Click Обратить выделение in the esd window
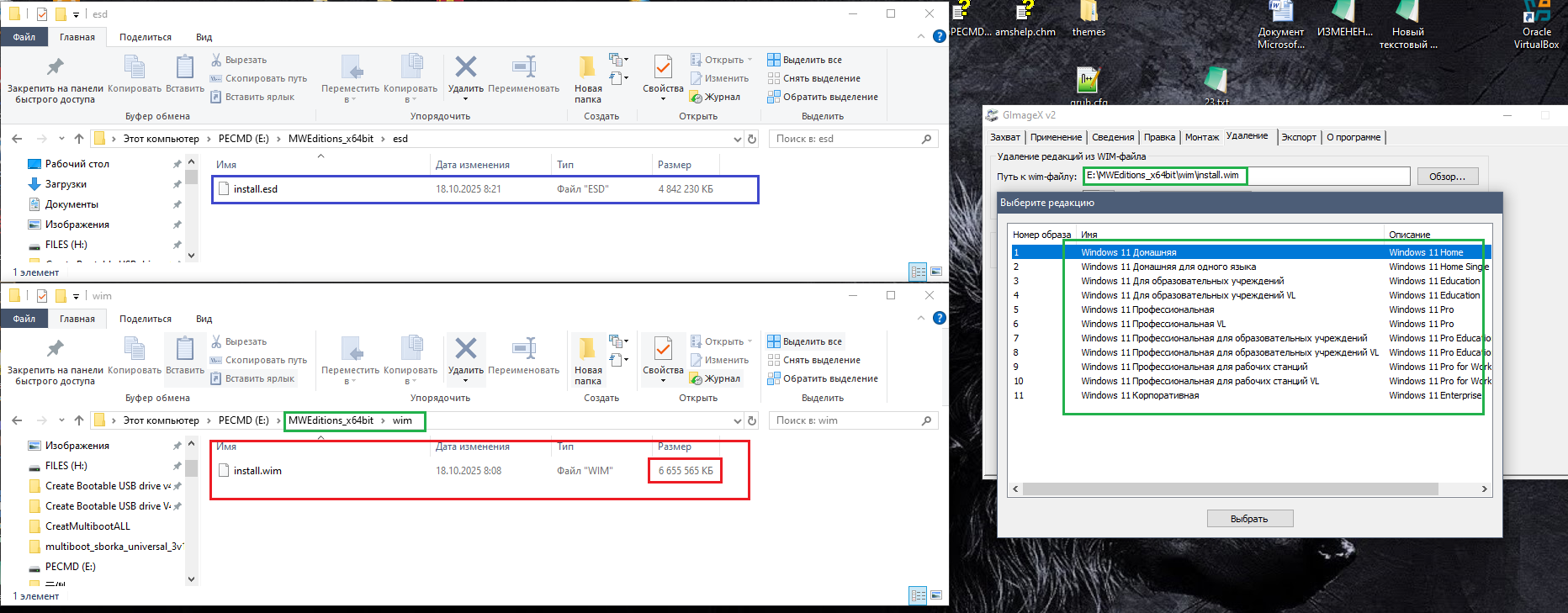 coord(829,97)
